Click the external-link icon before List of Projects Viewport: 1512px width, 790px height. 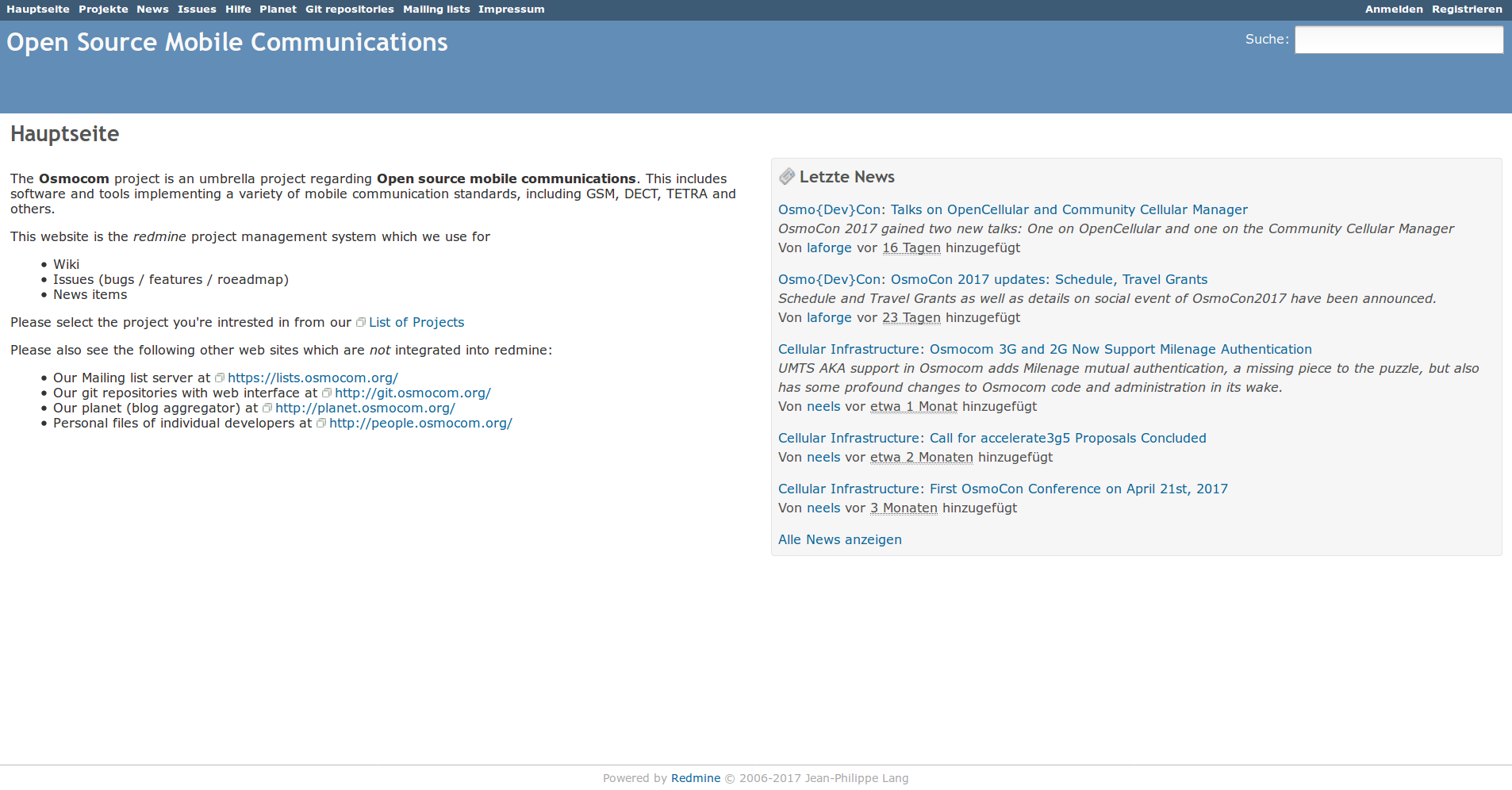click(x=361, y=322)
